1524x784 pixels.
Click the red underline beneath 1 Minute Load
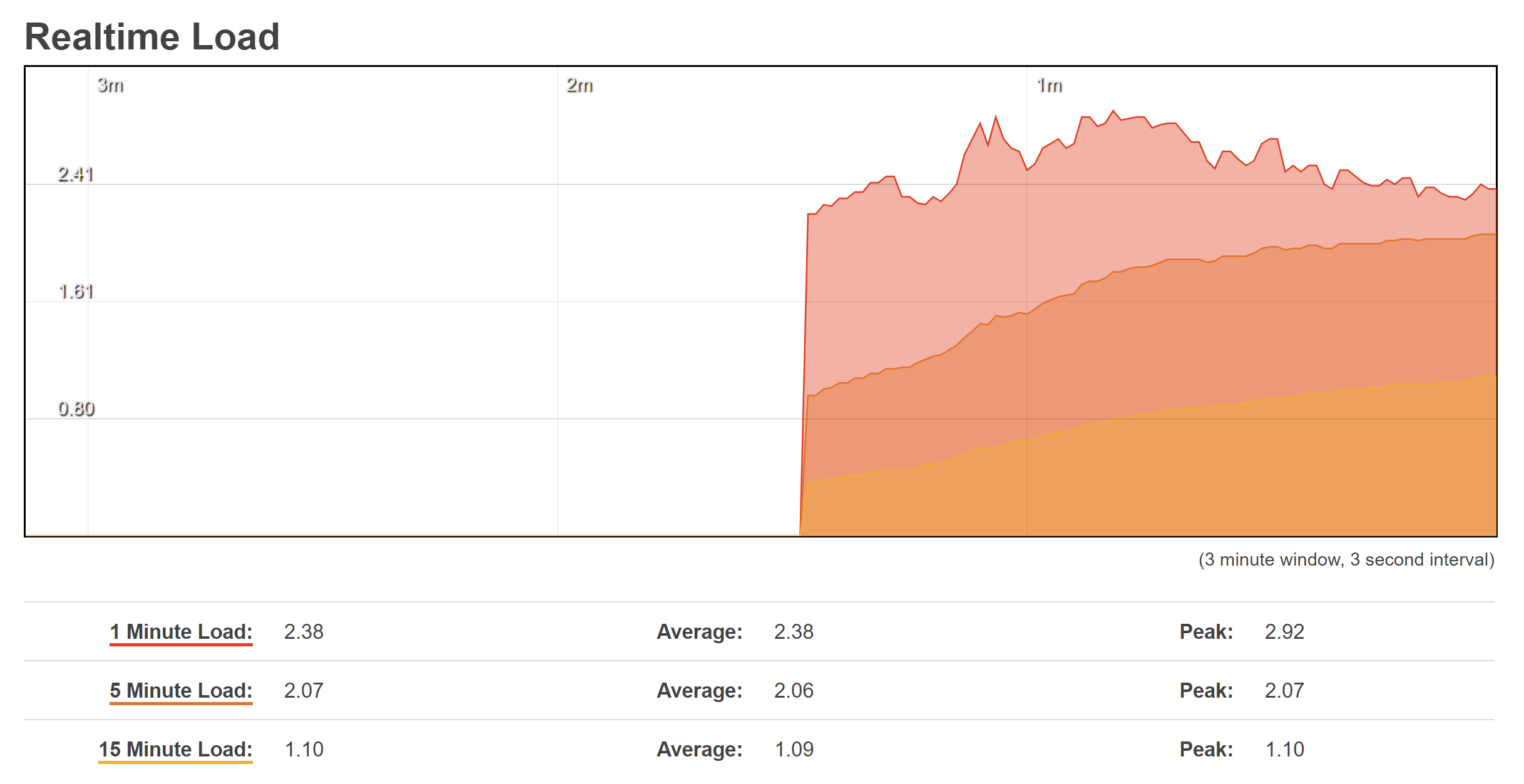181,644
